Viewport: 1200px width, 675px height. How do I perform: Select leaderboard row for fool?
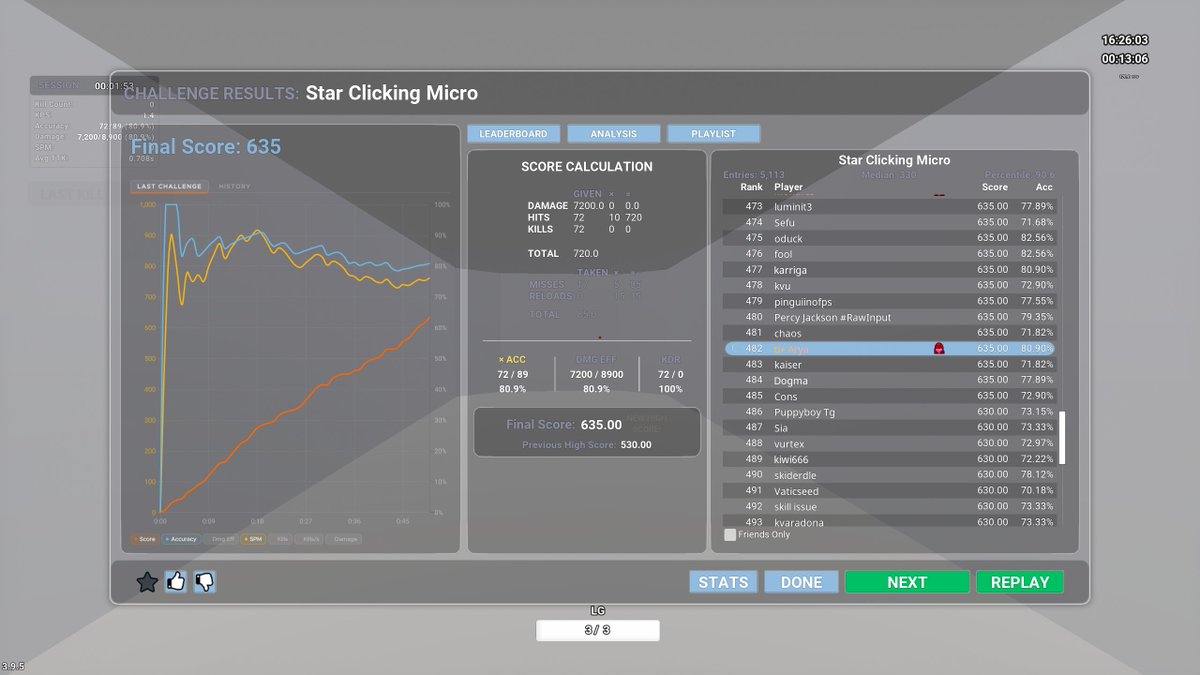(889, 254)
